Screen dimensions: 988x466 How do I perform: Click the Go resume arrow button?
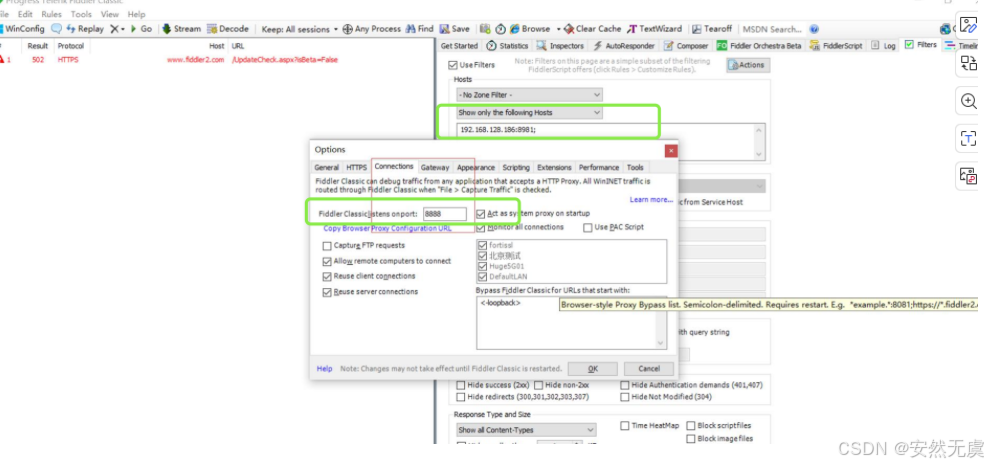pyautogui.click(x=141, y=29)
